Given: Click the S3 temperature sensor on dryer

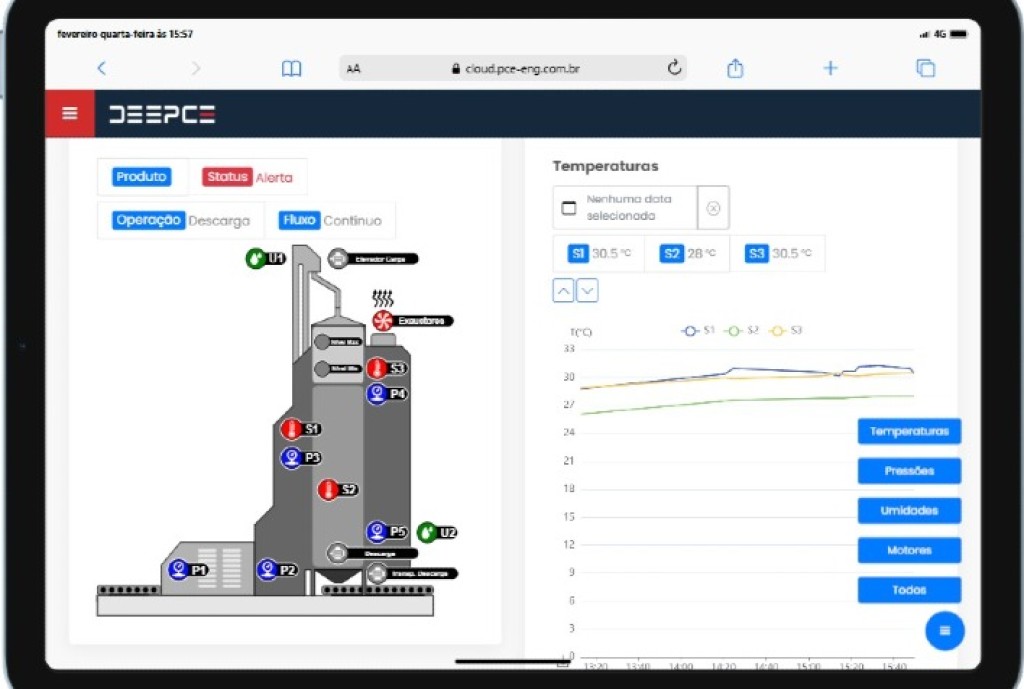Looking at the screenshot, I should tap(377, 368).
